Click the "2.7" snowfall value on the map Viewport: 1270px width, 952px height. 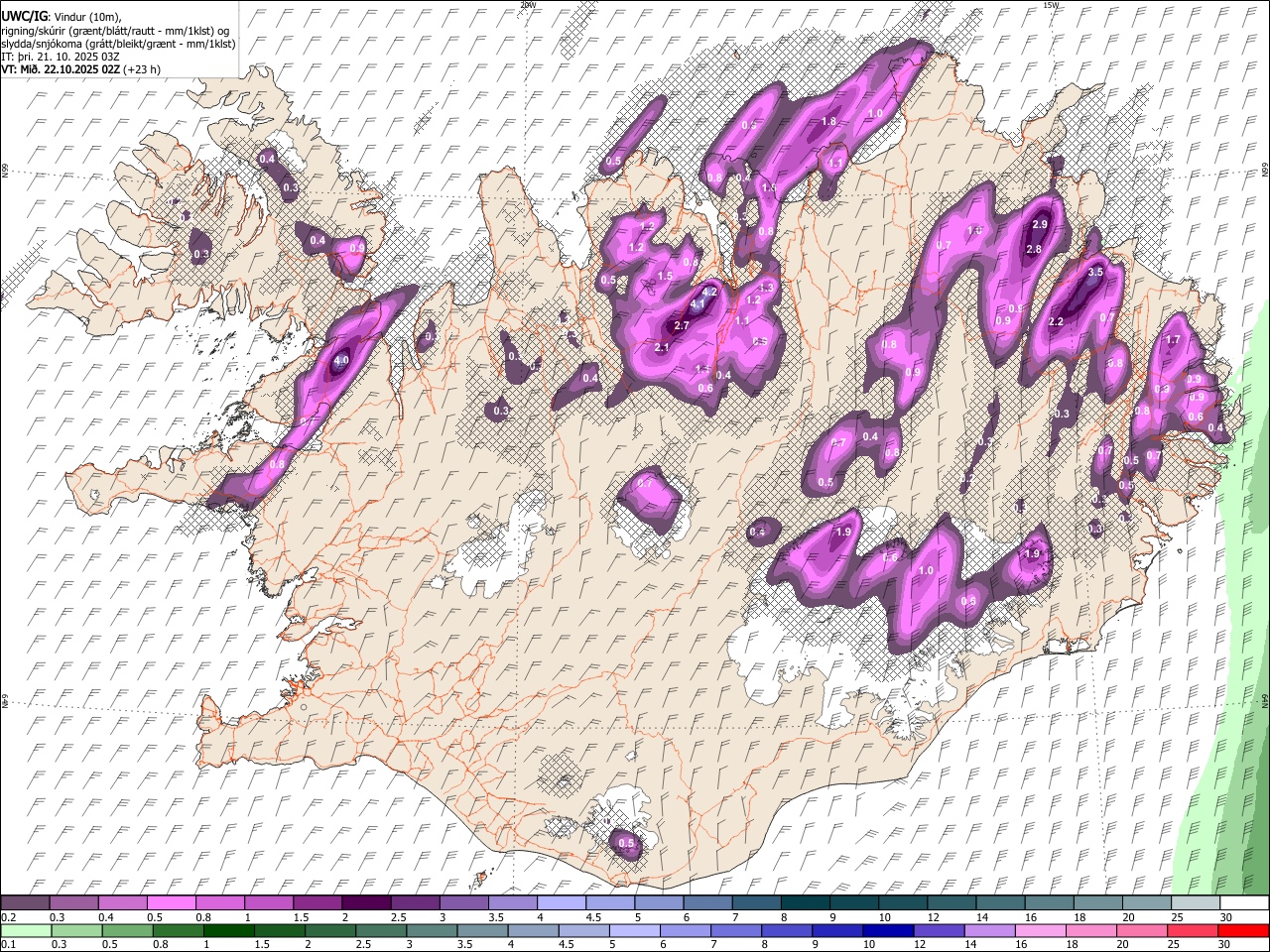tap(682, 325)
